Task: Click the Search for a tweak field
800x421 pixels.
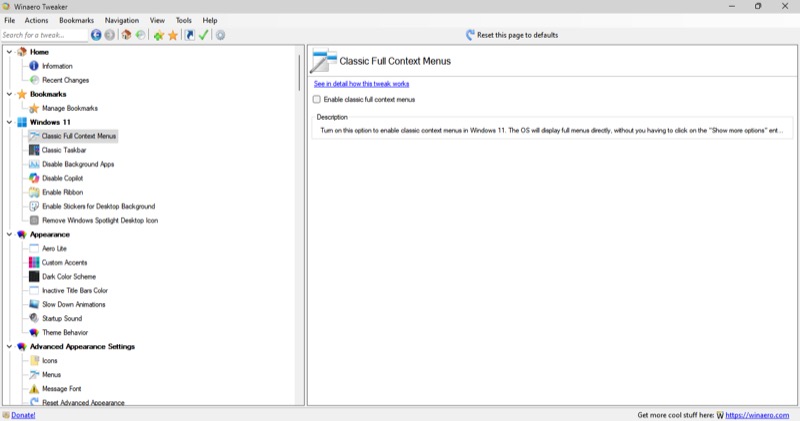Action: [x=44, y=35]
